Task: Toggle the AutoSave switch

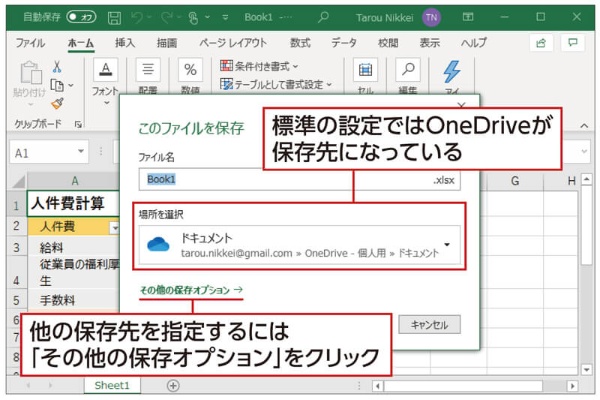Action: [x=81, y=17]
